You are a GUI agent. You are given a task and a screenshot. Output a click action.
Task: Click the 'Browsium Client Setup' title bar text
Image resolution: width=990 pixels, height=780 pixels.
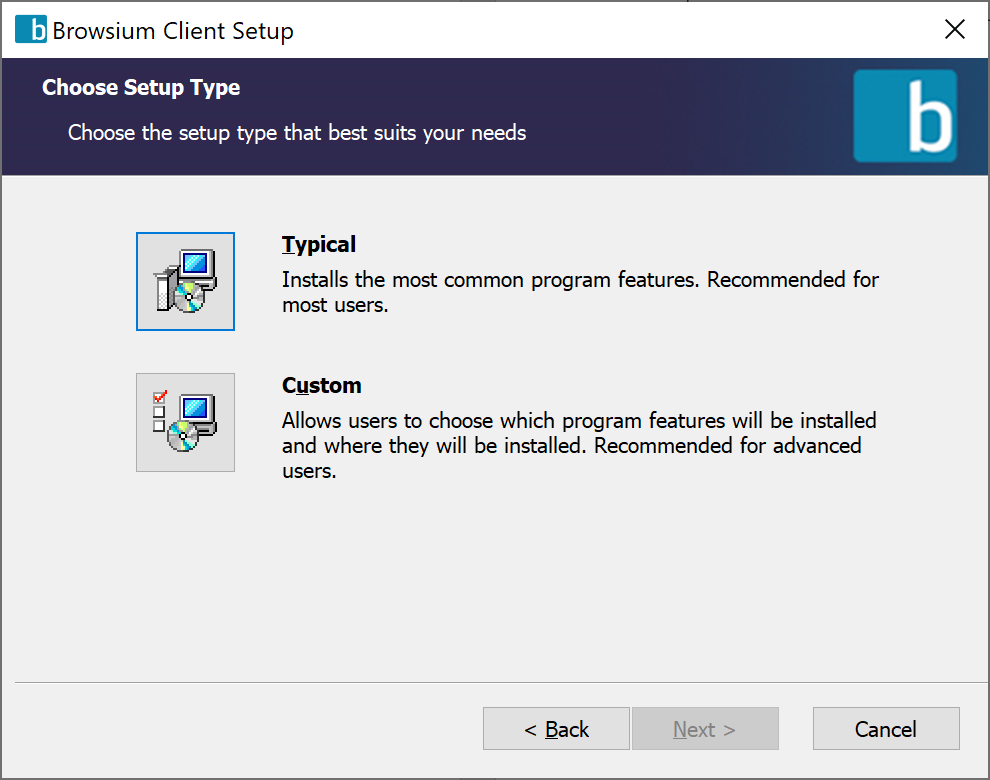tap(173, 31)
